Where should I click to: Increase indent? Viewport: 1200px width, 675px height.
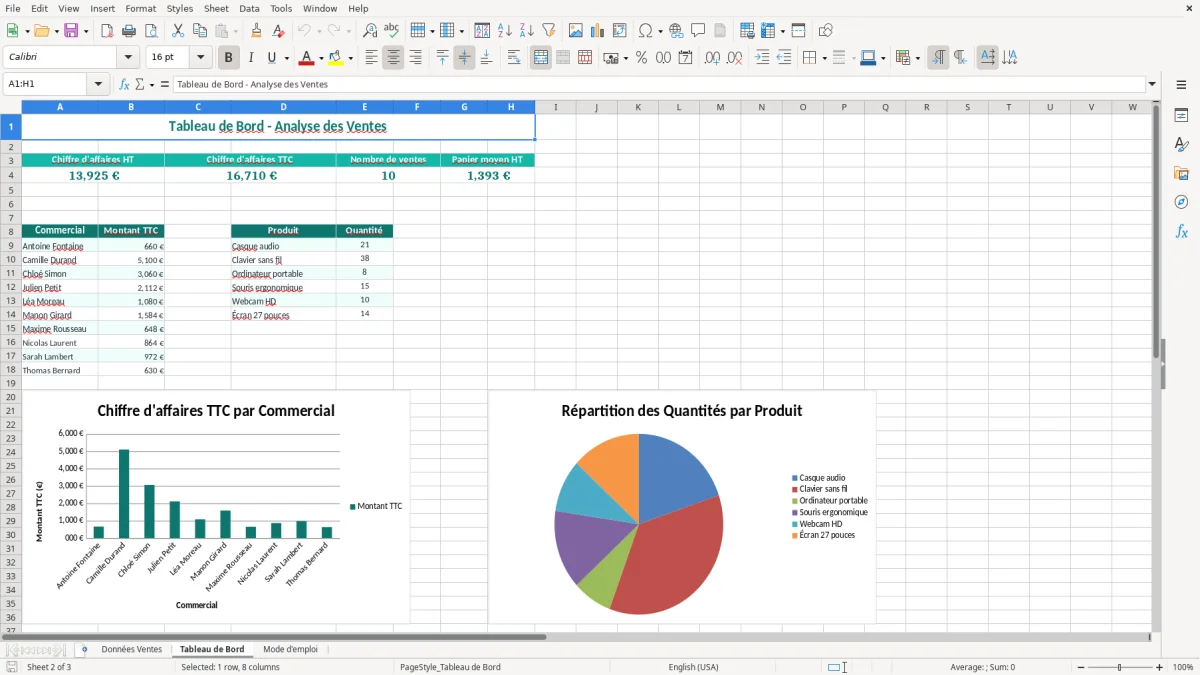(762, 58)
